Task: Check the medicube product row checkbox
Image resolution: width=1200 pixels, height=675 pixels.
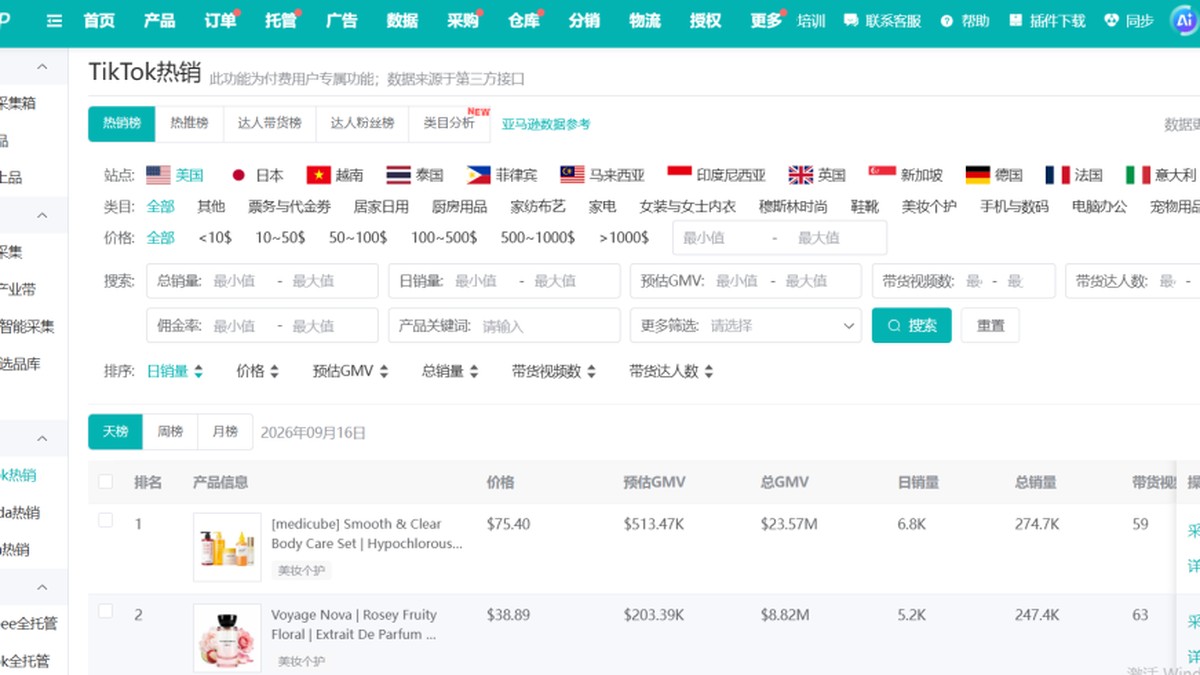Action: pyautogui.click(x=106, y=520)
